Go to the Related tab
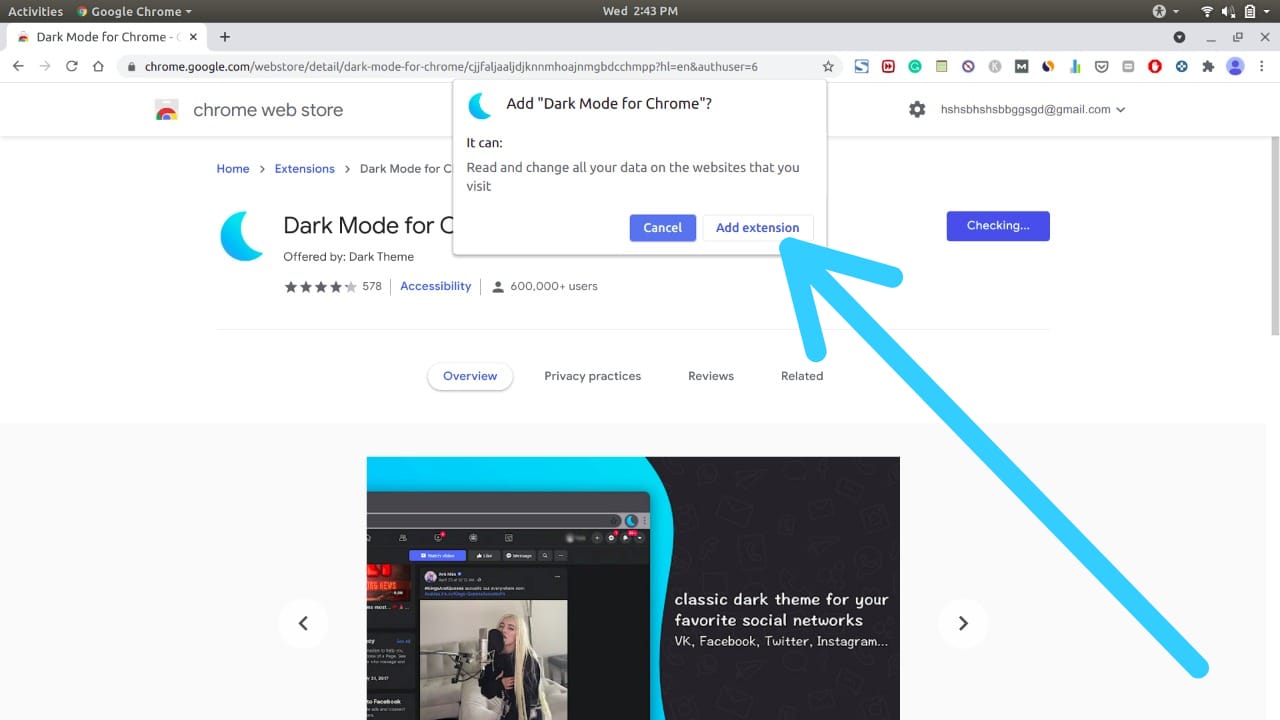 [802, 376]
